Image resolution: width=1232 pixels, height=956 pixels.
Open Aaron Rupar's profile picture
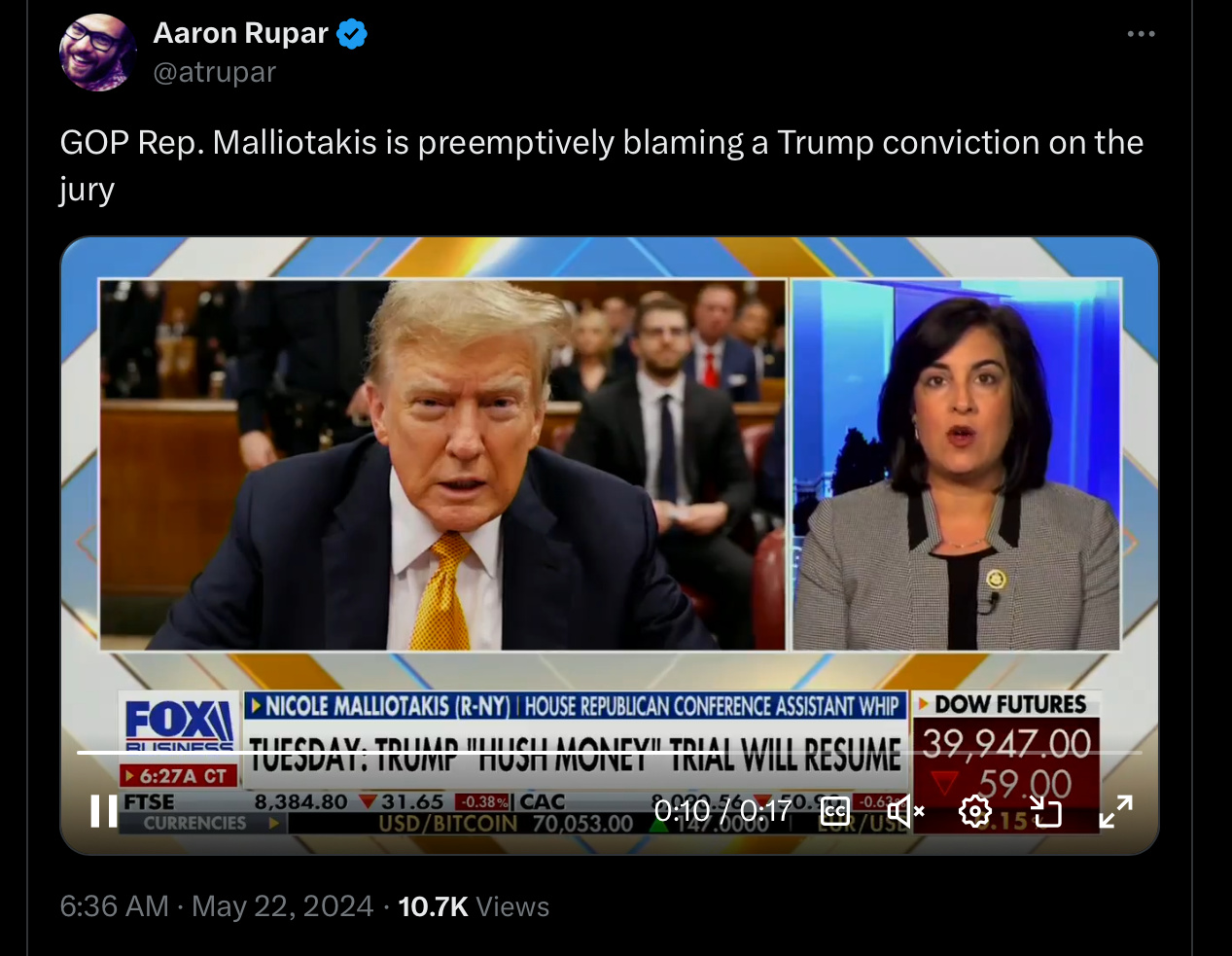click(97, 53)
